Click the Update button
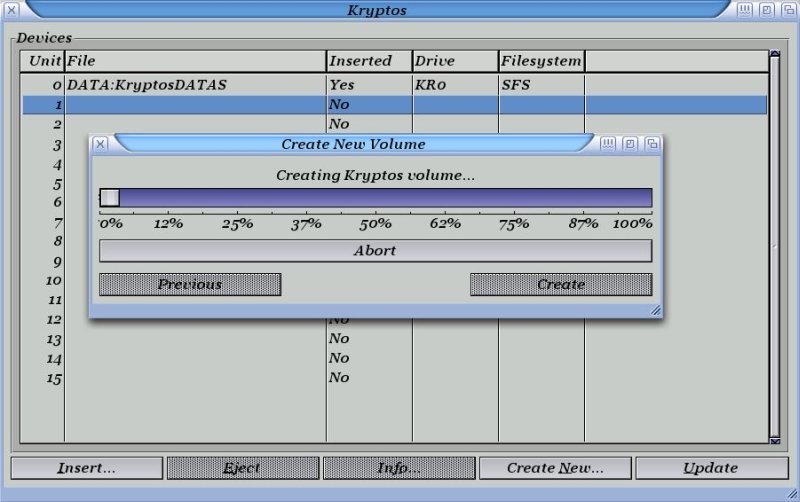This screenshot has height=502, width=800. click(x=710, y=468)
